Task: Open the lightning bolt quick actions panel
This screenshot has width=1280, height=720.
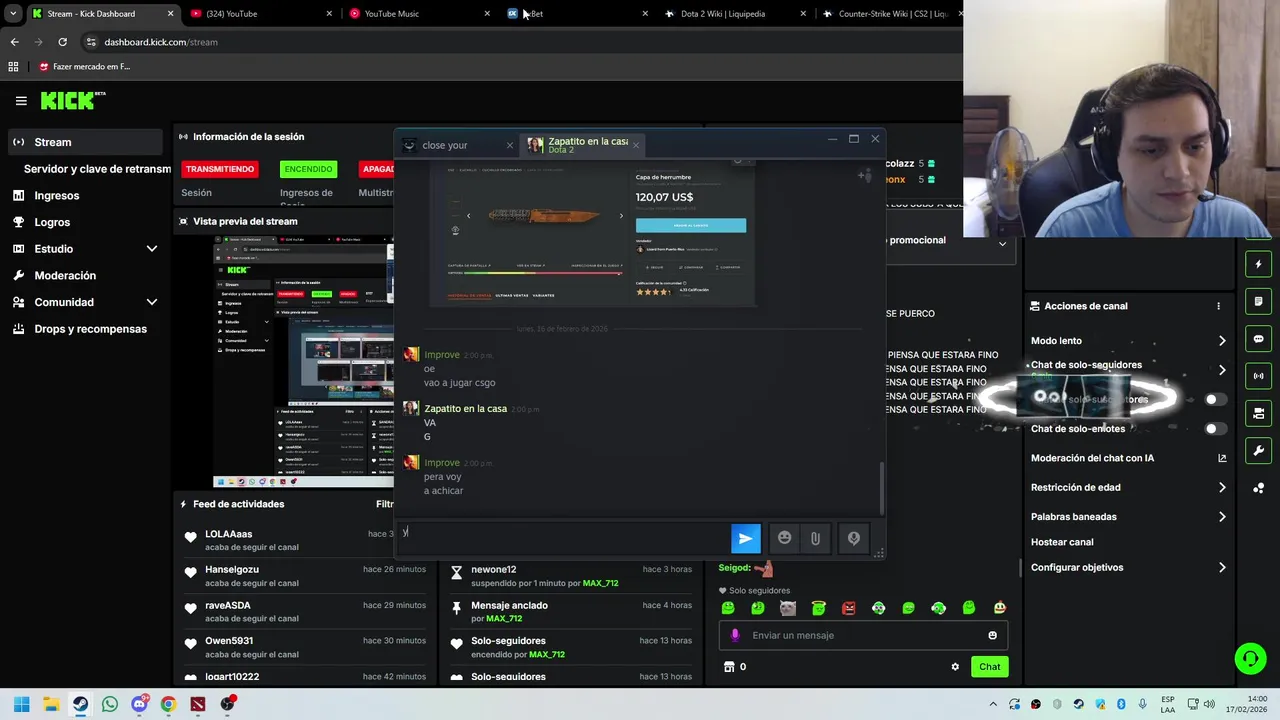Action: 1258,264
